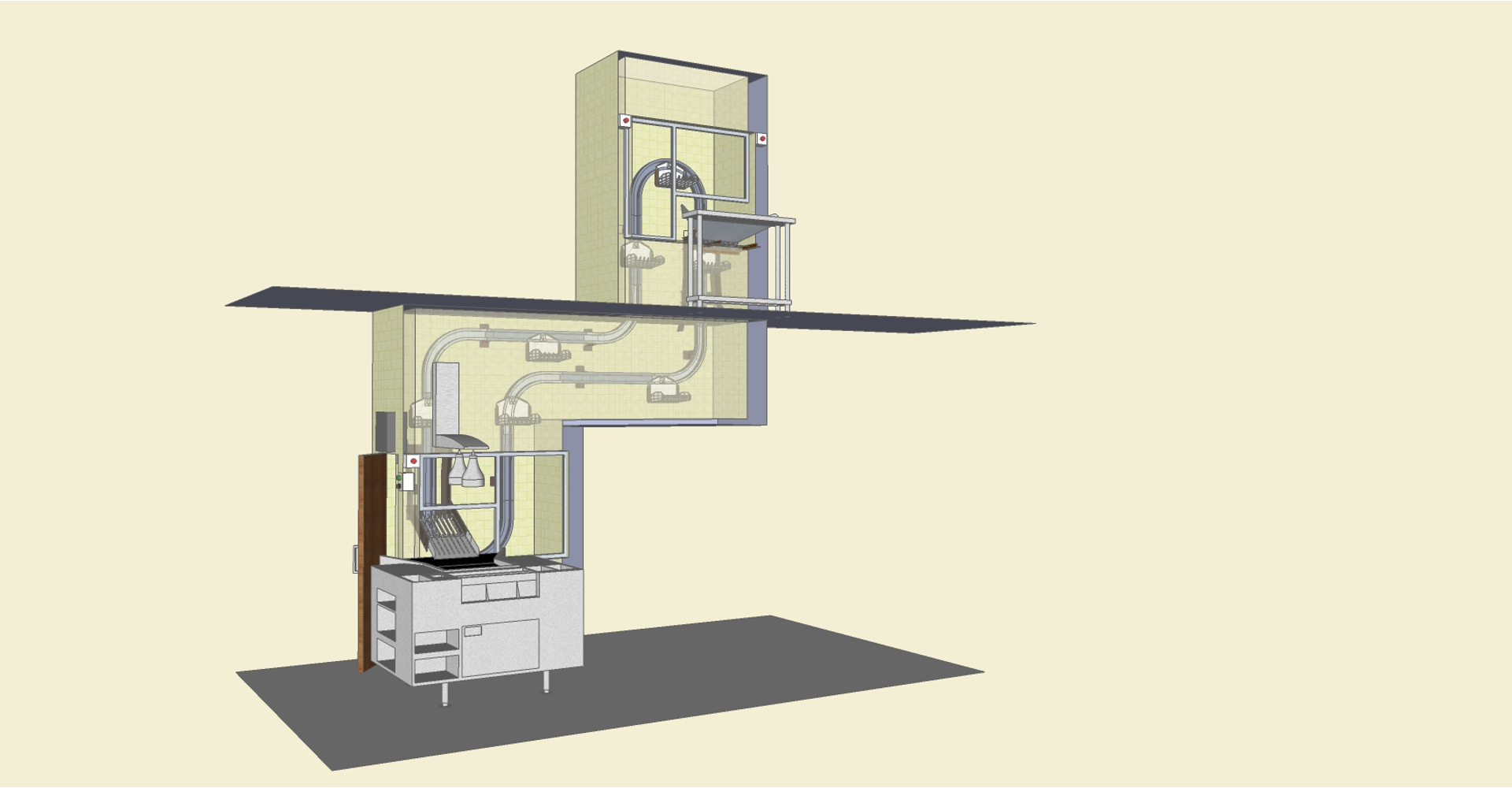1512x788 pixels.
Task: Click the red button at the upper-left frame corner
Action: coord(625,121)
